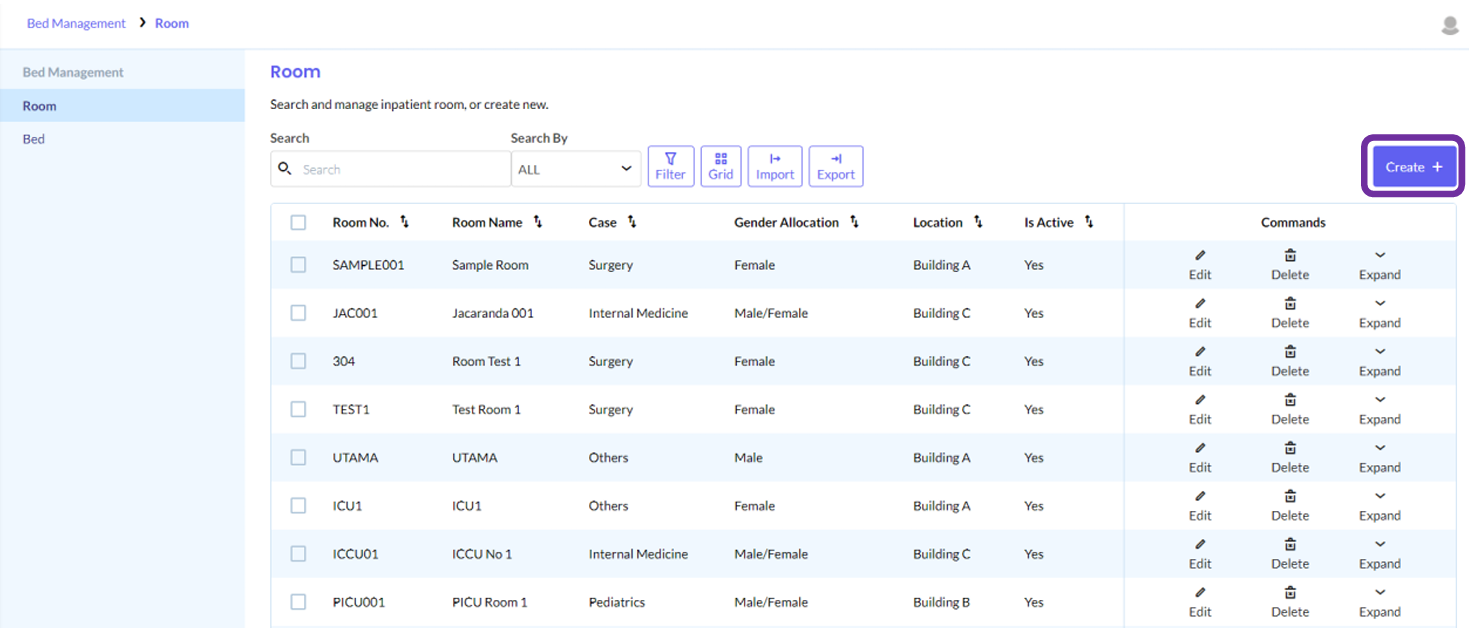Open the Export option

(836, 166)
